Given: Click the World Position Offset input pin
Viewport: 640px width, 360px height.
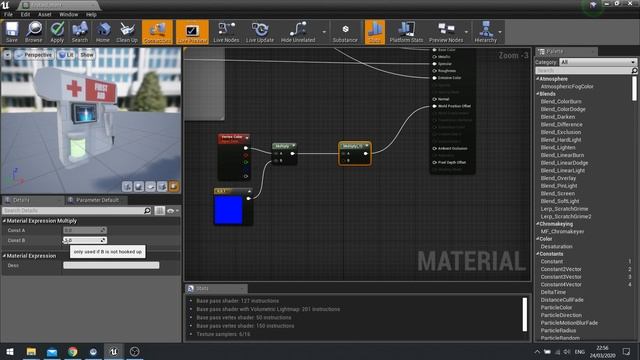Looking at the screenshot, I should tap(435, 106).
